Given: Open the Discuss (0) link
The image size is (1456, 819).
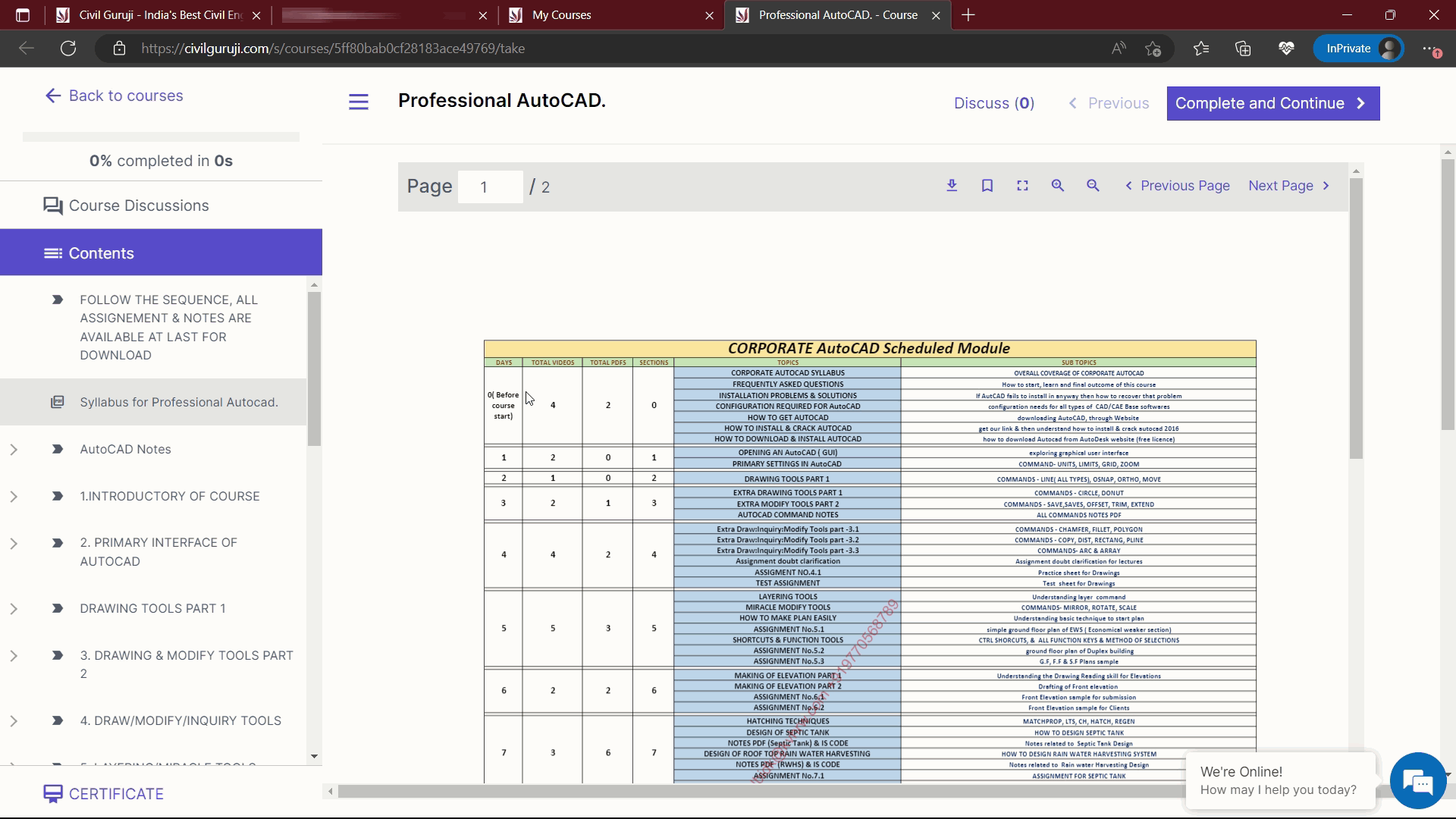Looking at the screenshot, I should [993, 103].
